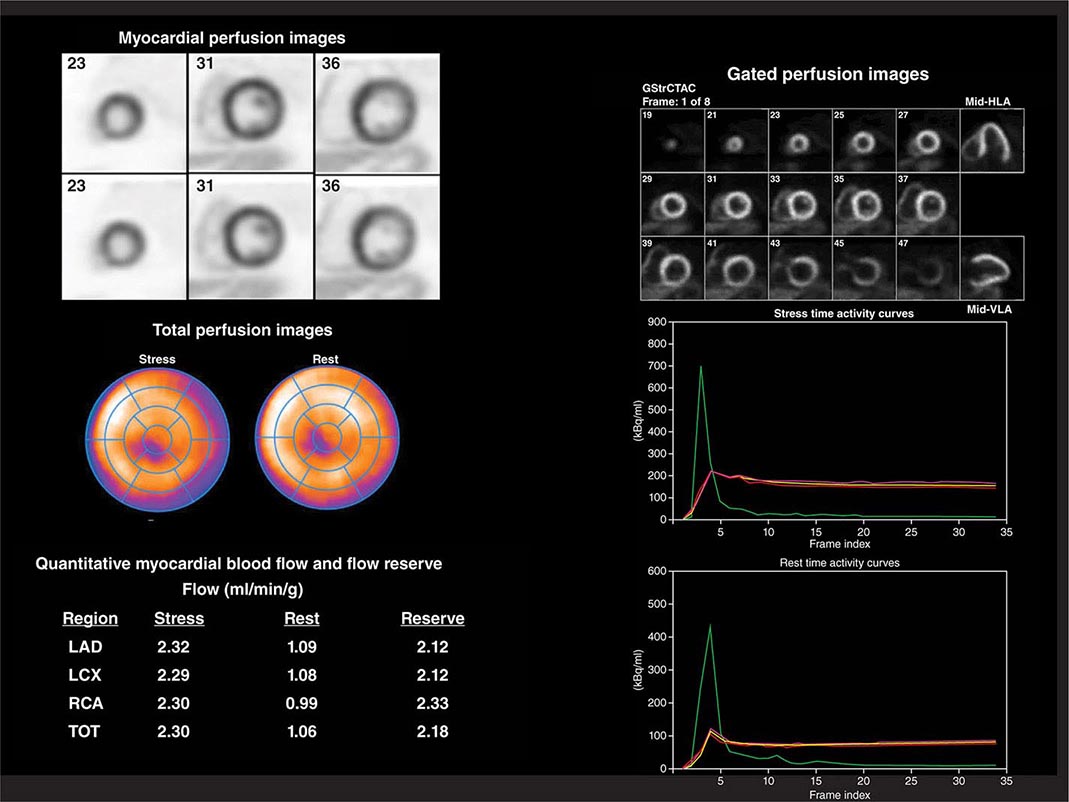Viewport: 1069px width, 802px height.
Task: Open top-row myocardial perfusion slice 36
Action: [x=377, y=112]
